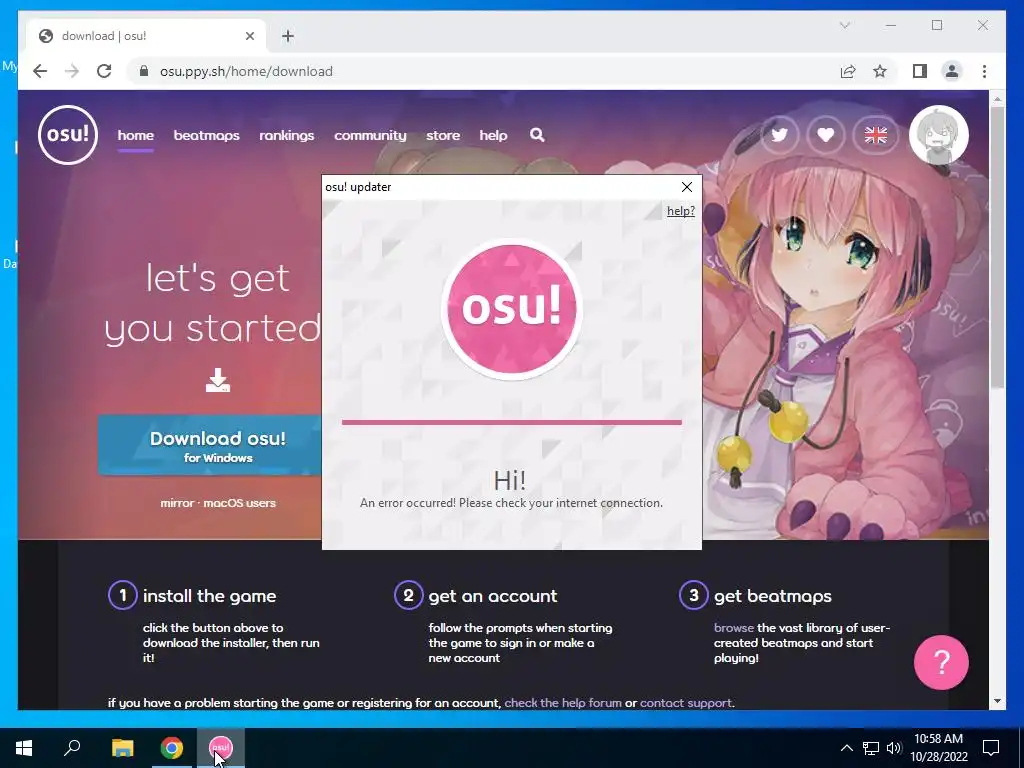Image resolution: width=1024 pixels, height=768 pixels.
Task: Open the mirror download link
Action: [177, 503]
